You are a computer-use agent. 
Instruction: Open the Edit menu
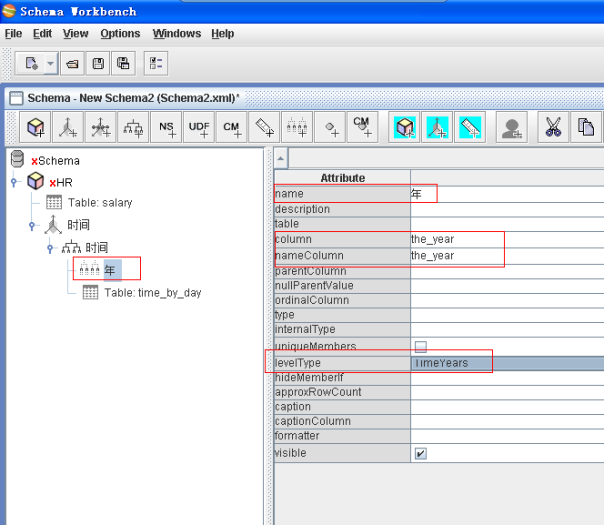(x=42, y=34)
